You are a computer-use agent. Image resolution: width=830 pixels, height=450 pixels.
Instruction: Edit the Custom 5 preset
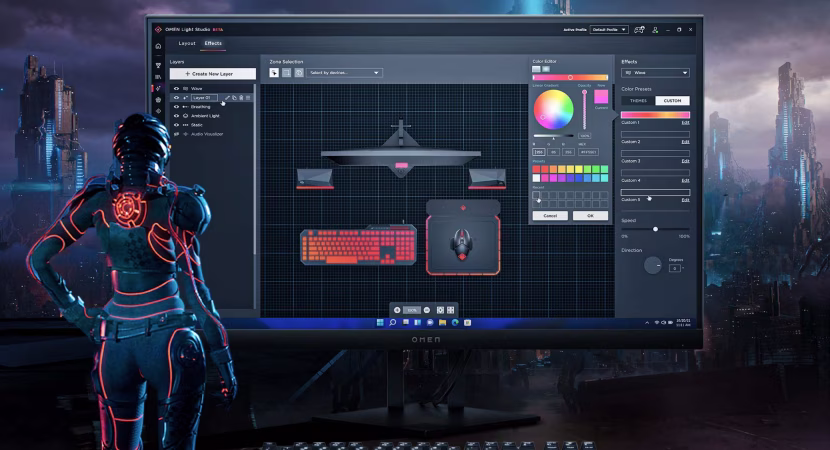(685, 200)
